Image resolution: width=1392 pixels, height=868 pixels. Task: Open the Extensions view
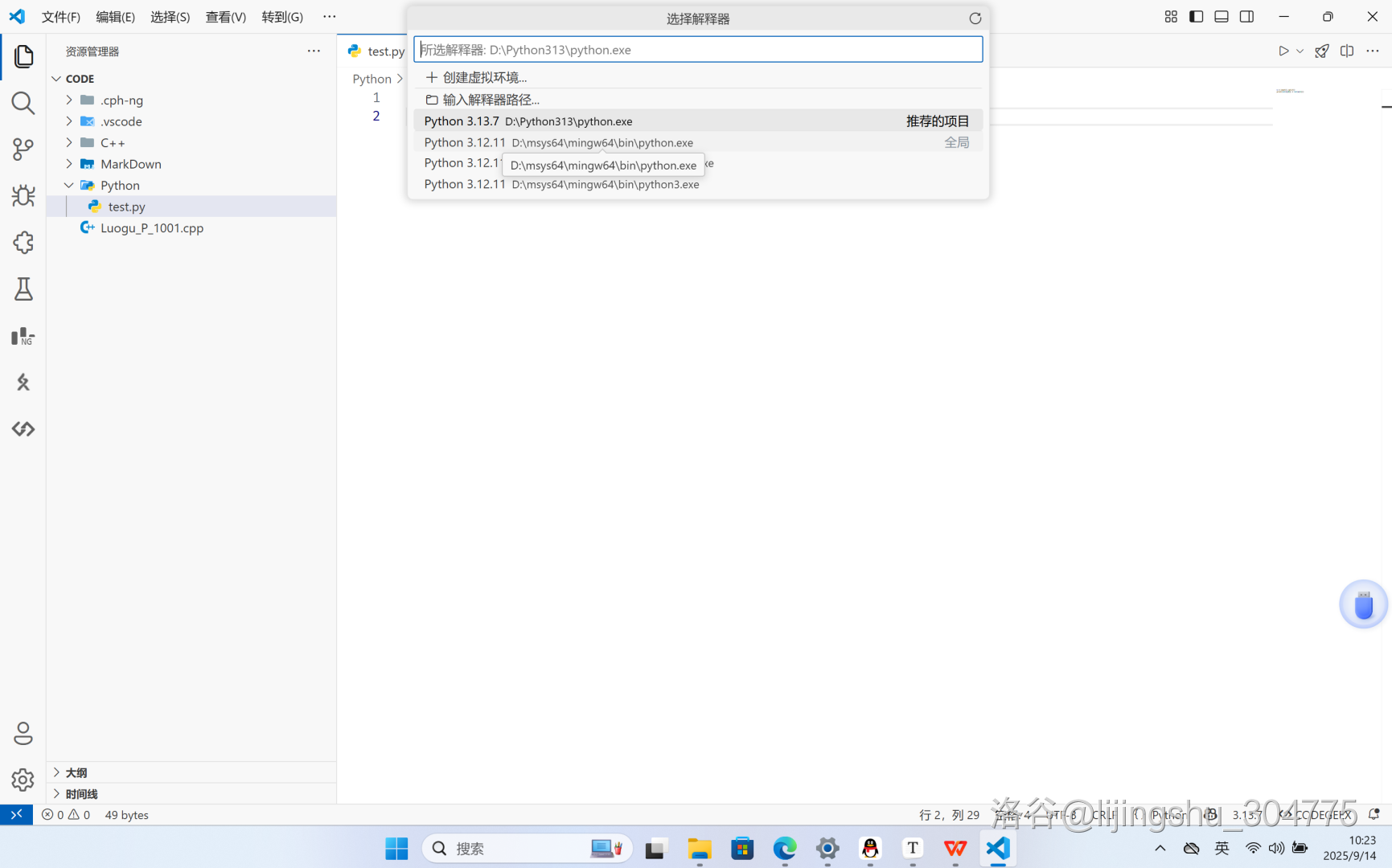coord(23,243)
